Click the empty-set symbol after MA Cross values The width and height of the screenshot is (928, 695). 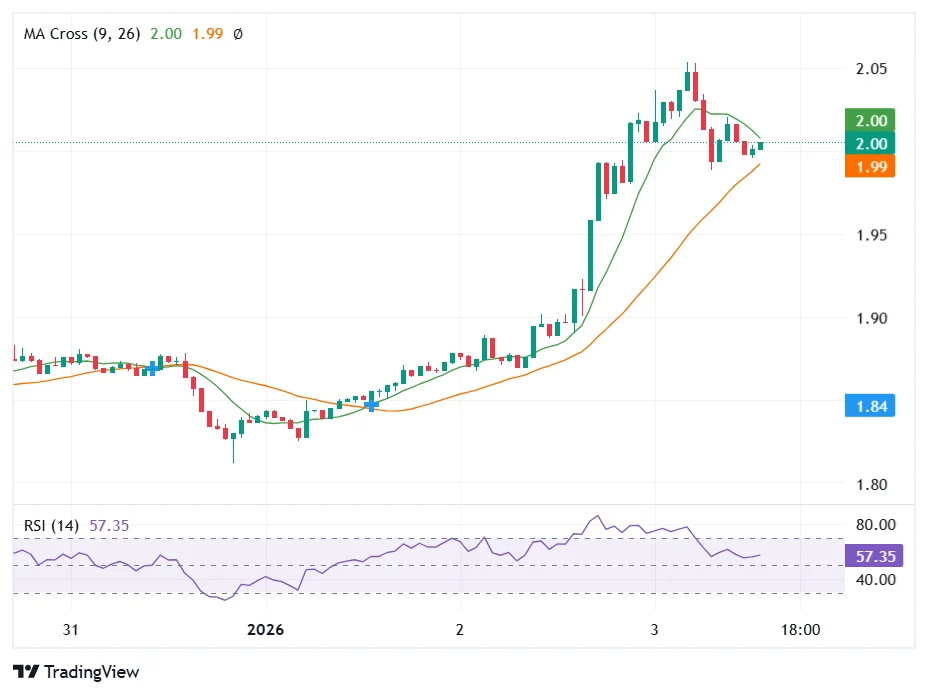[237, 34]
